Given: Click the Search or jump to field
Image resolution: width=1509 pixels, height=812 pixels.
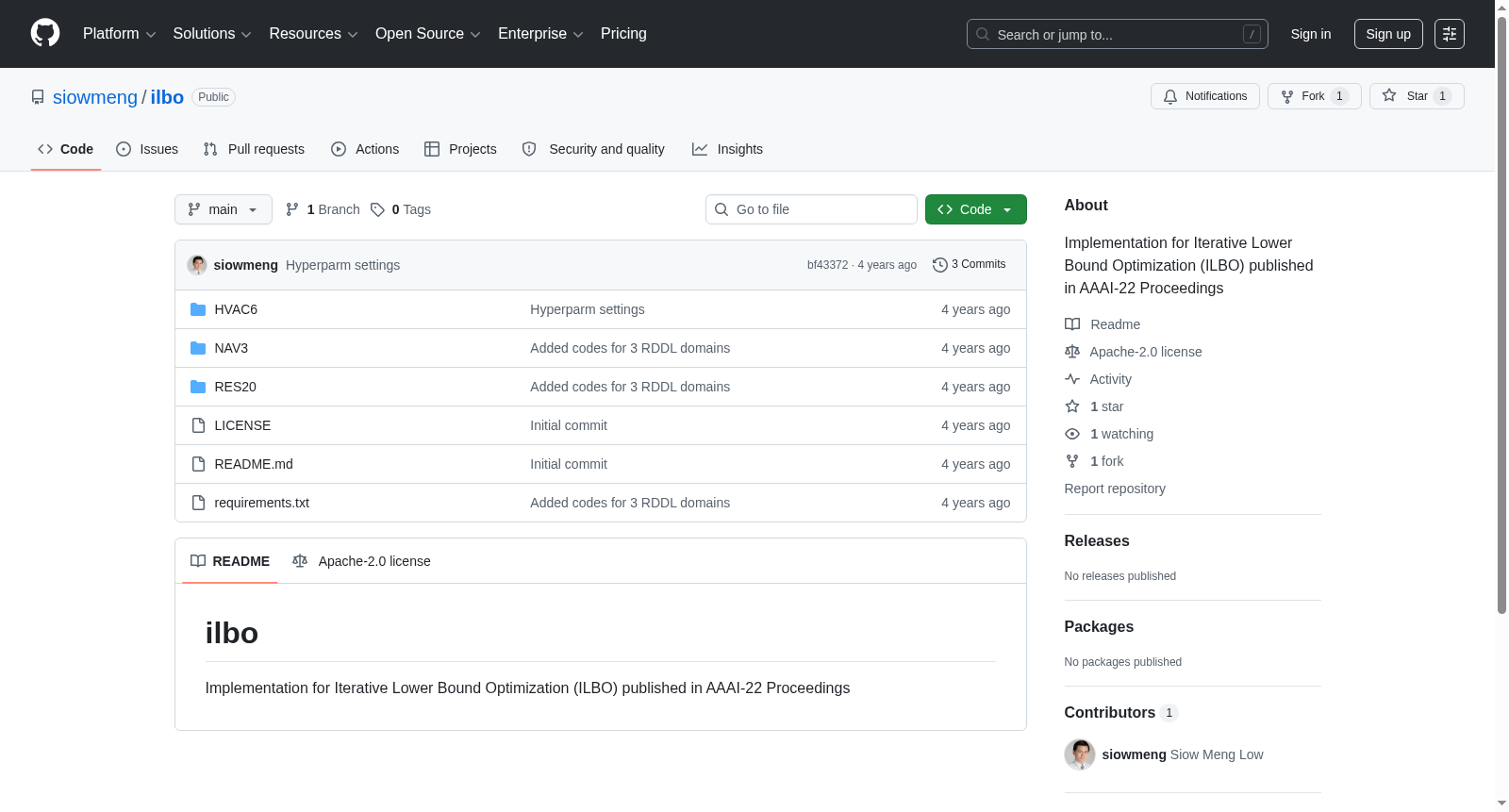Looking at the screenshot, I should tap(1118, 34).
